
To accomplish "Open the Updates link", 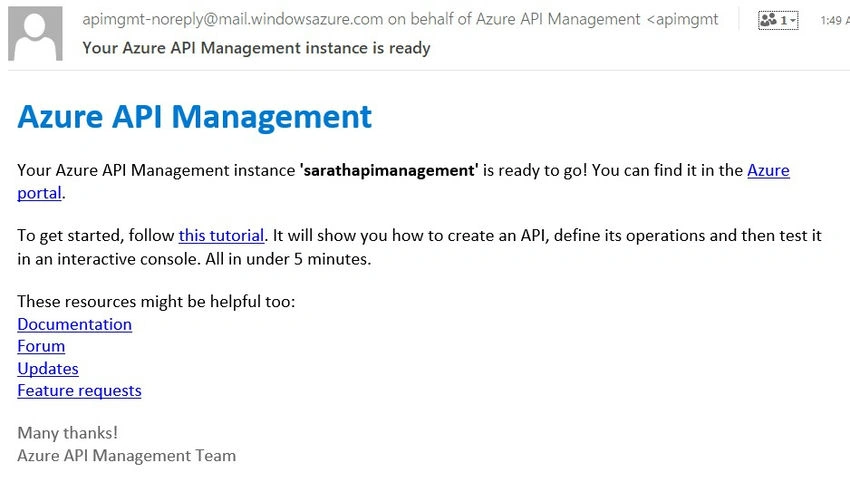I will point(48,369).
